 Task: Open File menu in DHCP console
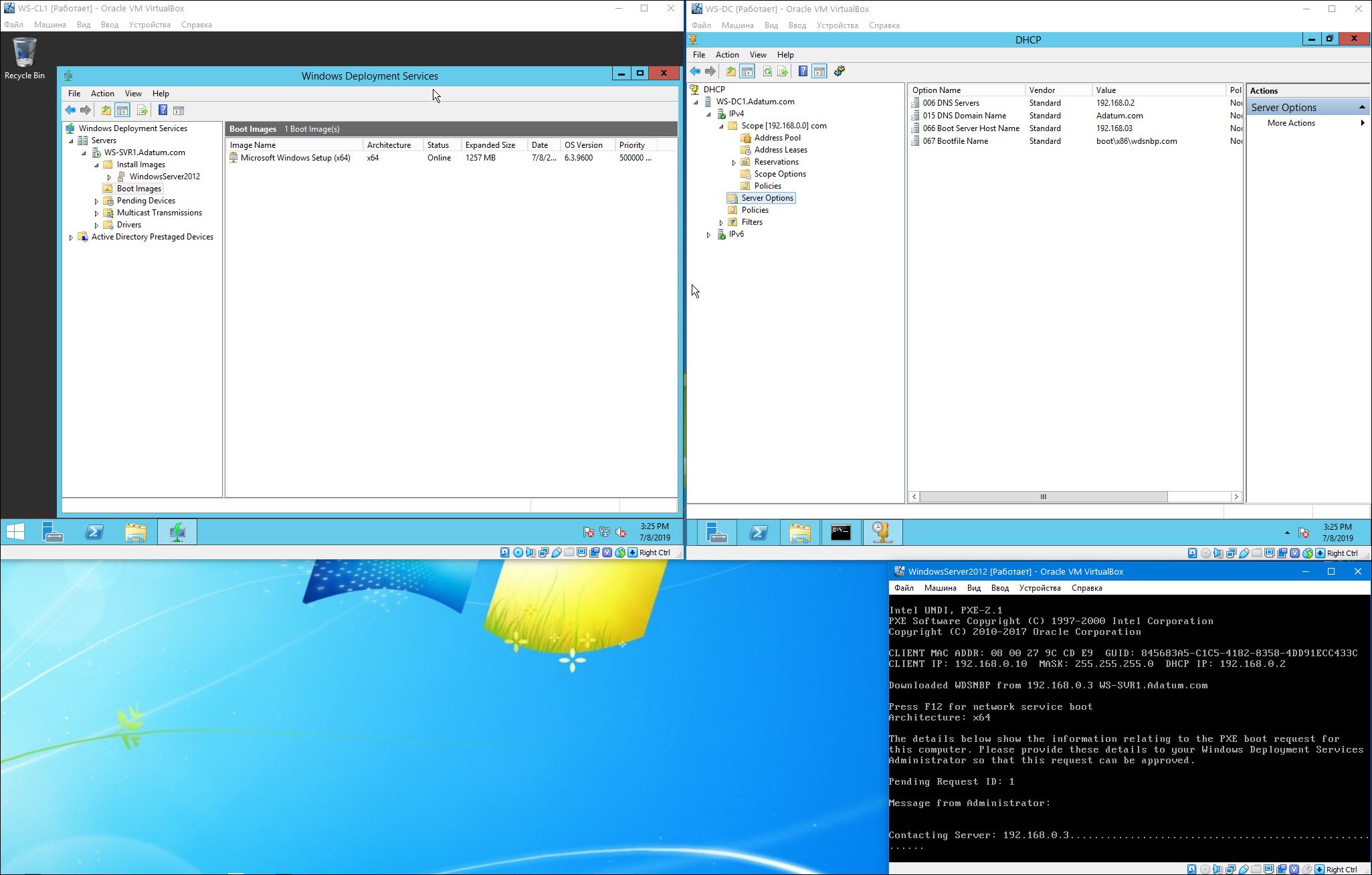pyautogui.click(x=699, y=55)
